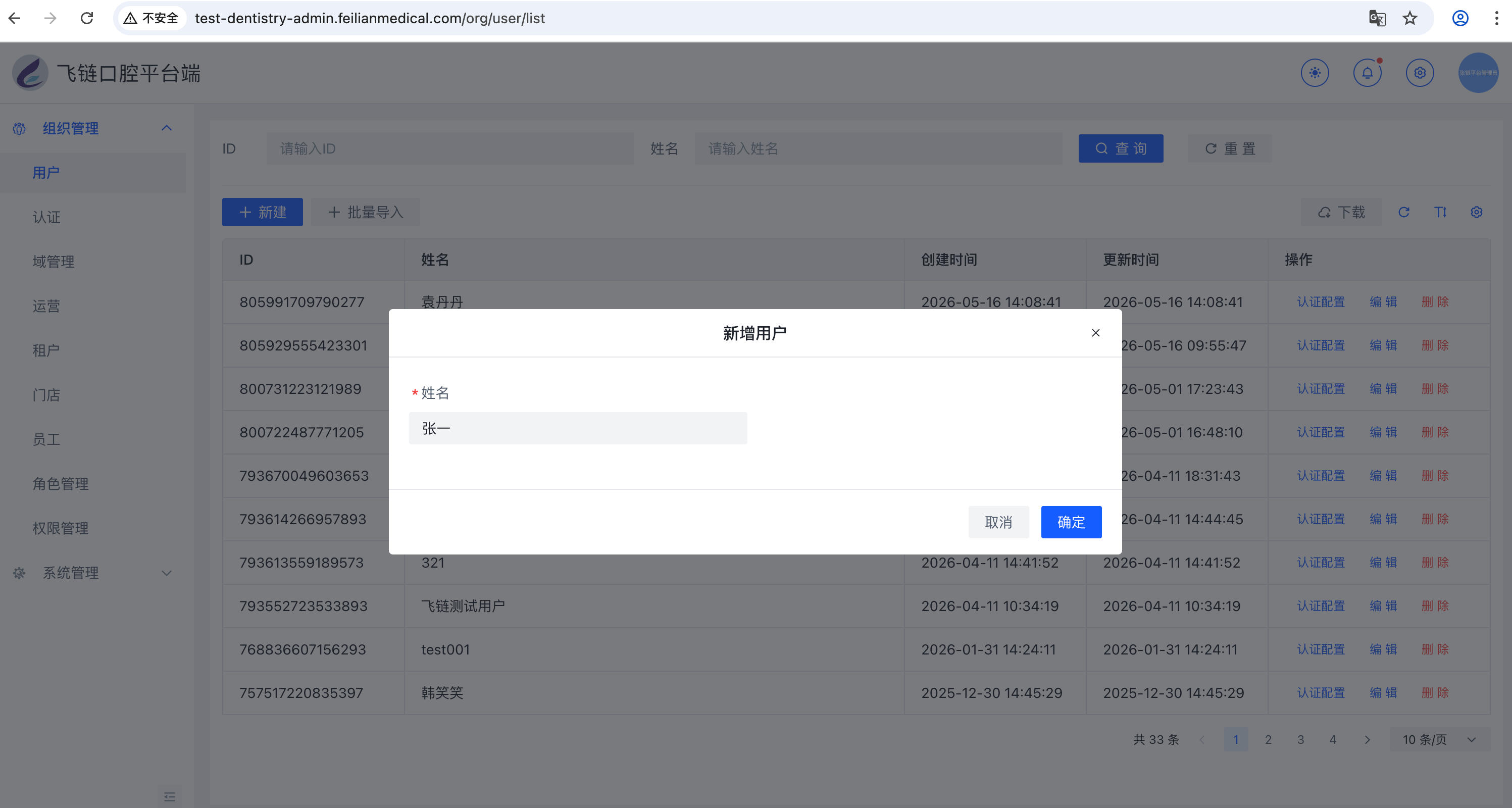
Task: Open 运营 in the sidebar
Action: [93, 306]
